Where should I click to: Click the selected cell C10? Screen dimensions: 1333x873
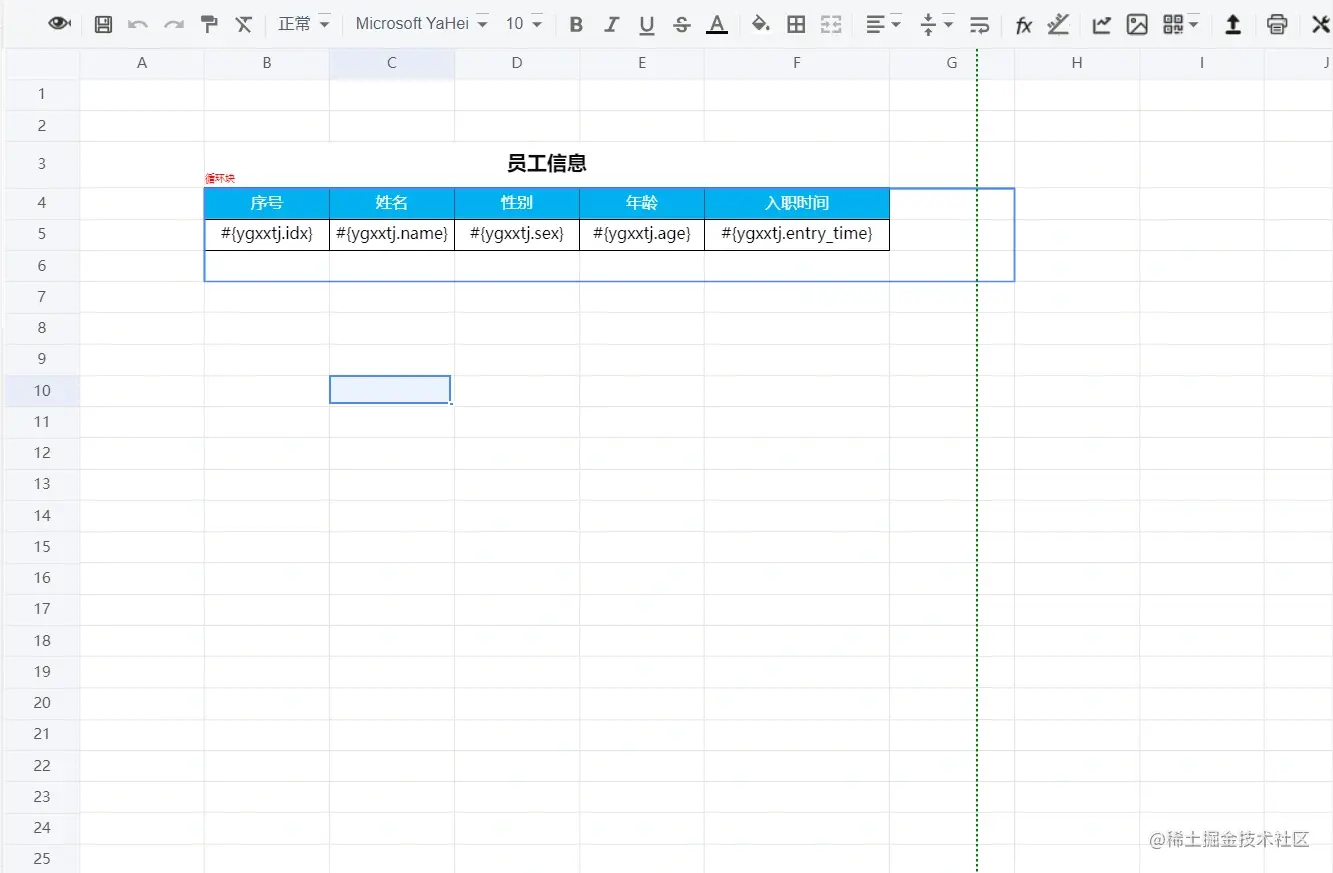[390, 390]
